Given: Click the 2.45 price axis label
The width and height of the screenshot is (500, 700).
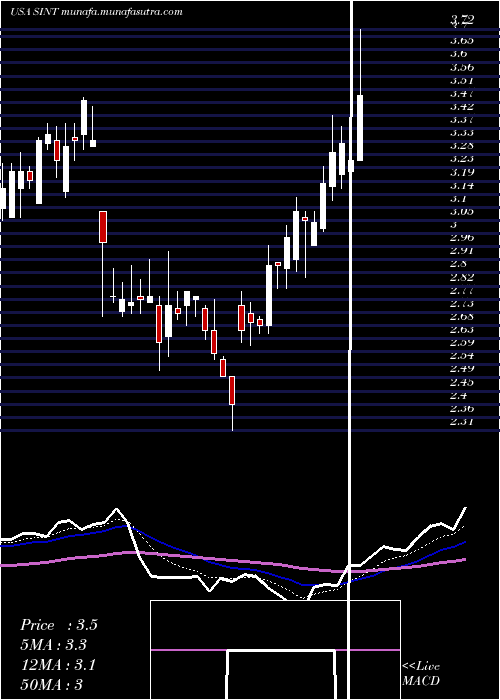Looking at the screenshot, I should (462, 382).
